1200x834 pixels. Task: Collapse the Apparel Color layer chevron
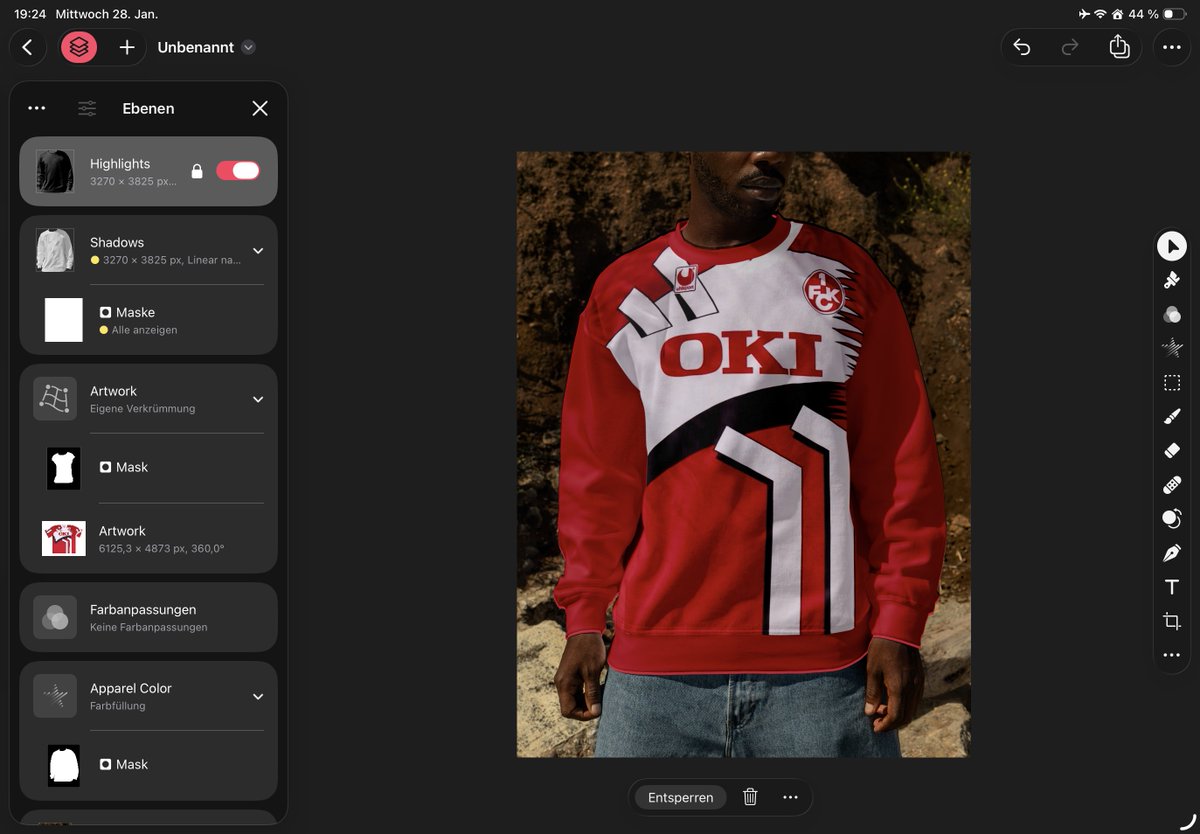pos(258,696)
